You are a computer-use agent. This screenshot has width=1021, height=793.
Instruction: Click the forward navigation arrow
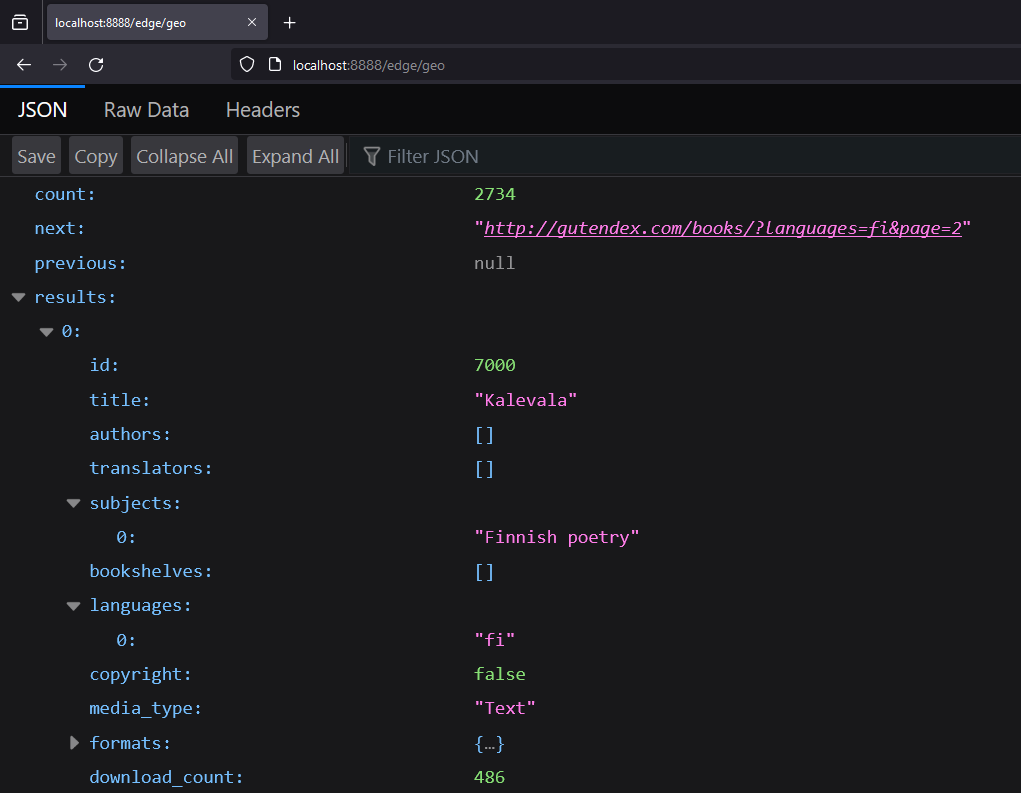coord(60,65)
